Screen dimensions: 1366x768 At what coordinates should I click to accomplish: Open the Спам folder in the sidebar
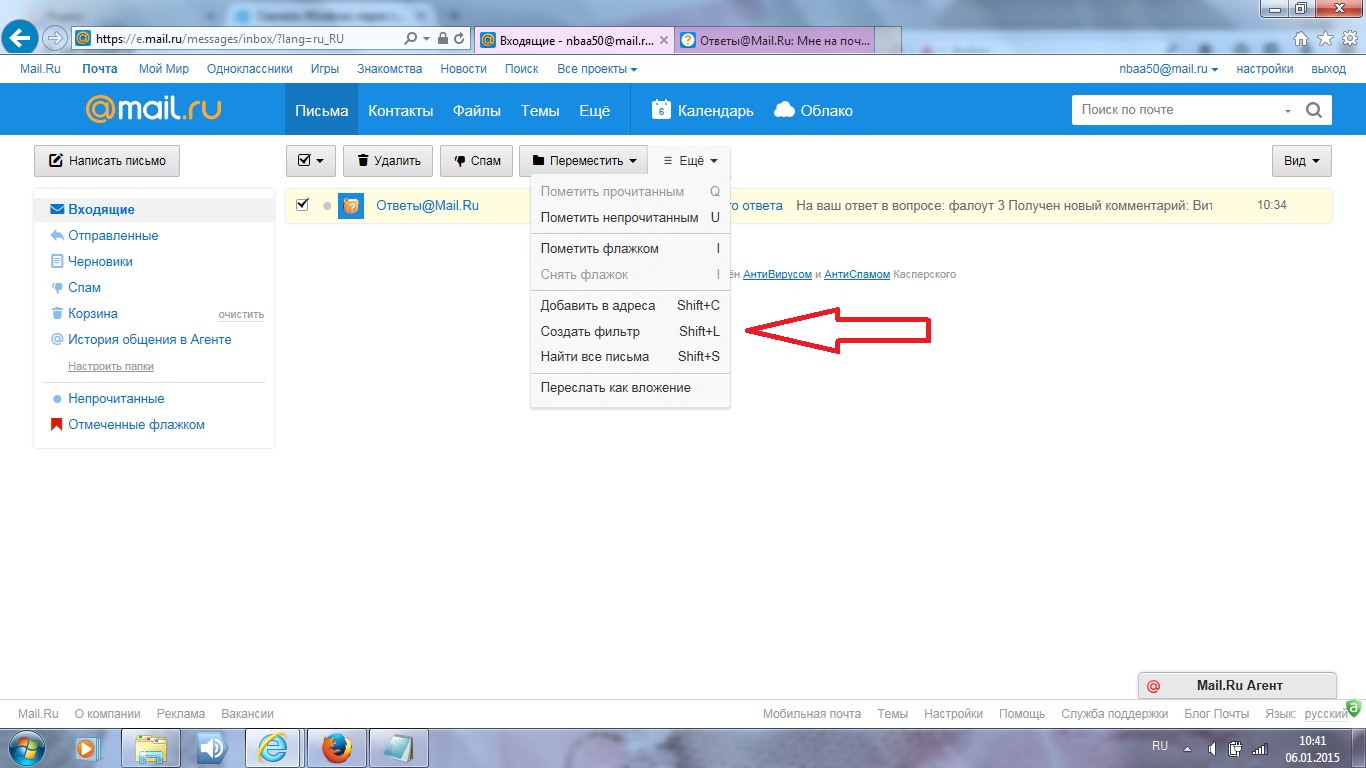[84, 288]
